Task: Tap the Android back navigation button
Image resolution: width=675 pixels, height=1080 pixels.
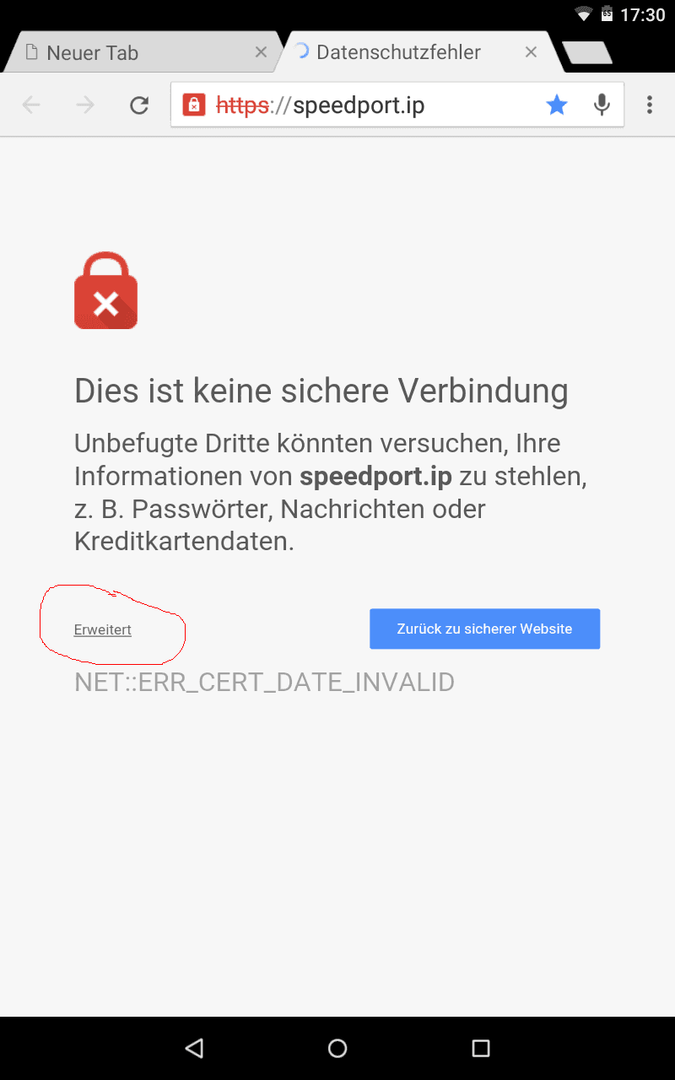Action: [x=194, y=1048]
